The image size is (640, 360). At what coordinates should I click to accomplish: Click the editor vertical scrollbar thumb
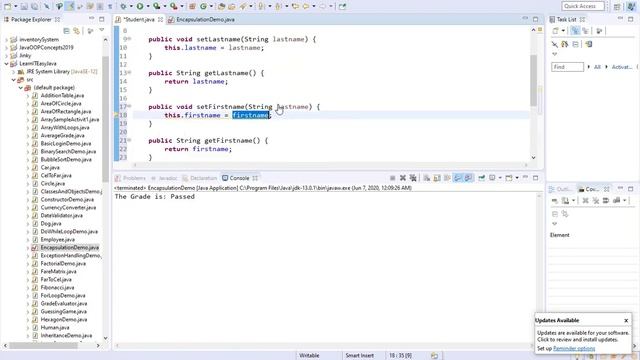coord(533,80)
